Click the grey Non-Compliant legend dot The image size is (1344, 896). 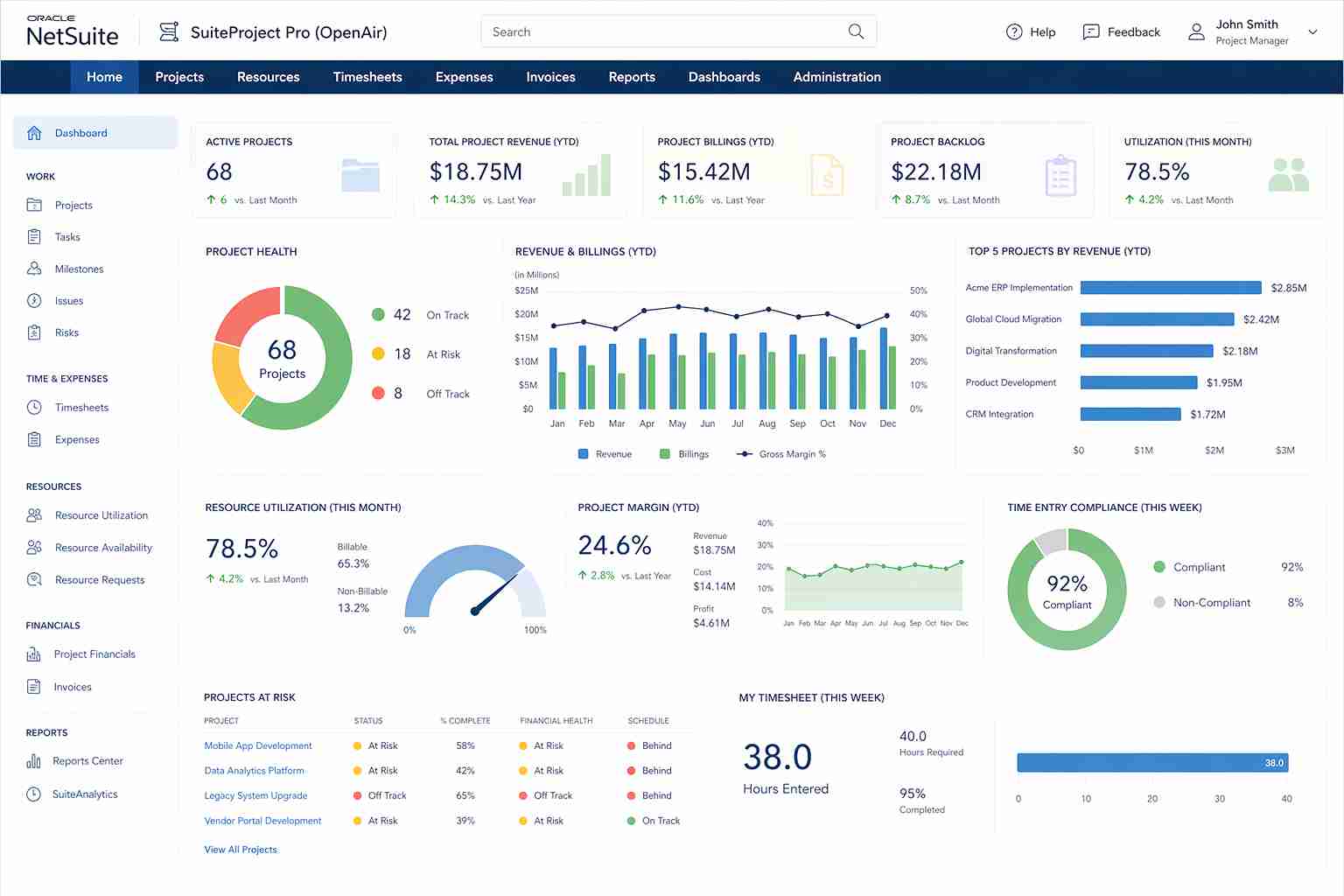(x=1159, y=602)
